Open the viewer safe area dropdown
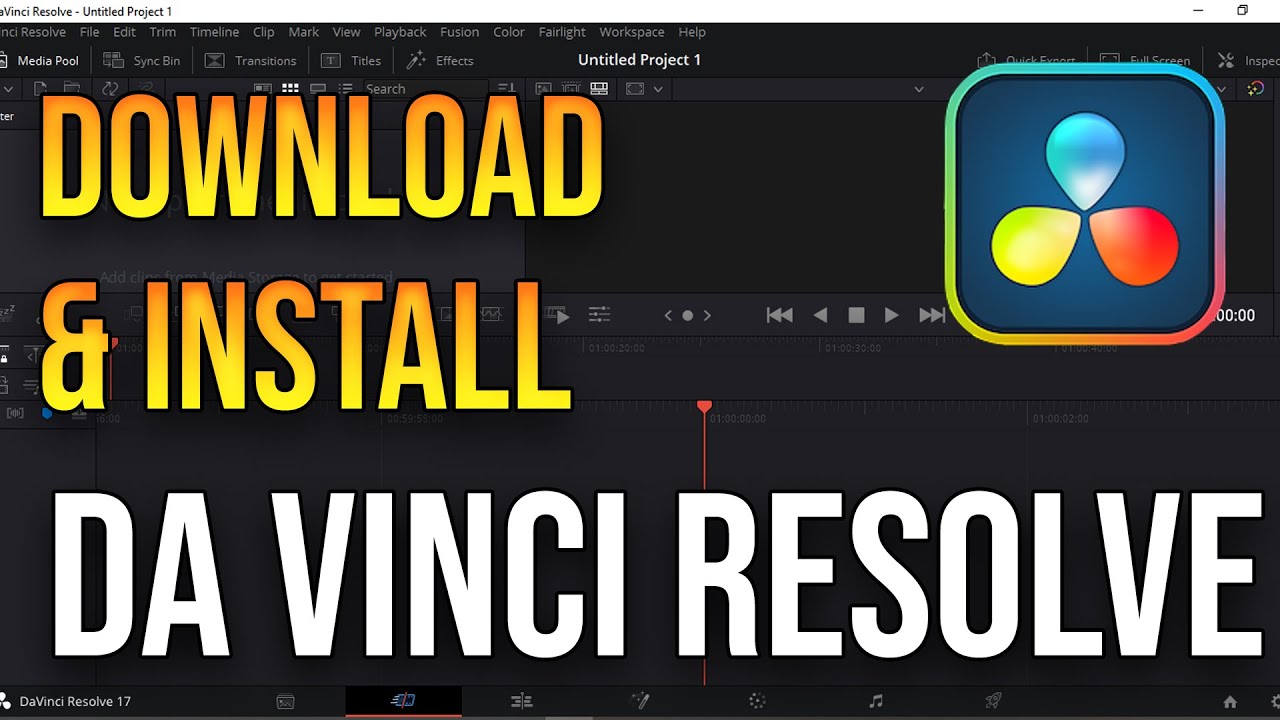 (x=658, y=89)
